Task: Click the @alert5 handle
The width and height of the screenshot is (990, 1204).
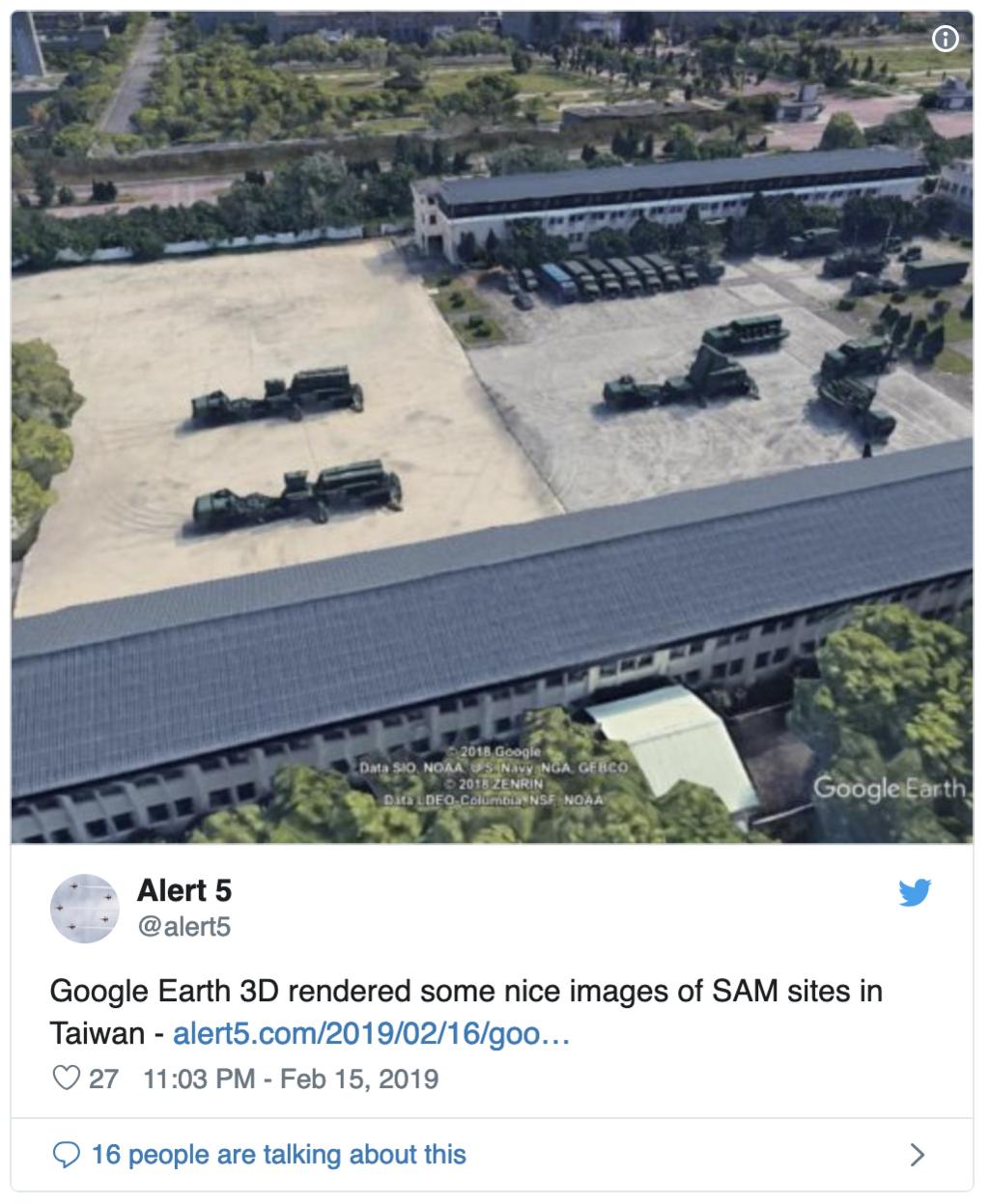Action: tap(184, 927)
